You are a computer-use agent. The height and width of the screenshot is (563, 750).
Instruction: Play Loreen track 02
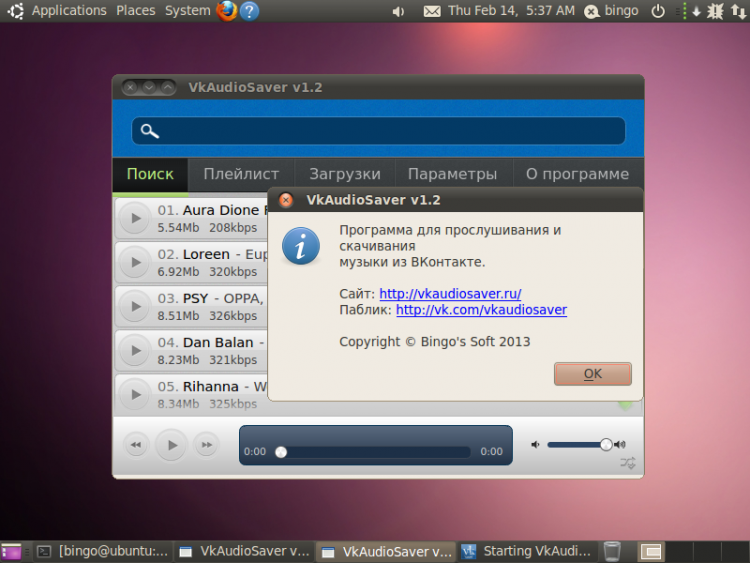135,263
